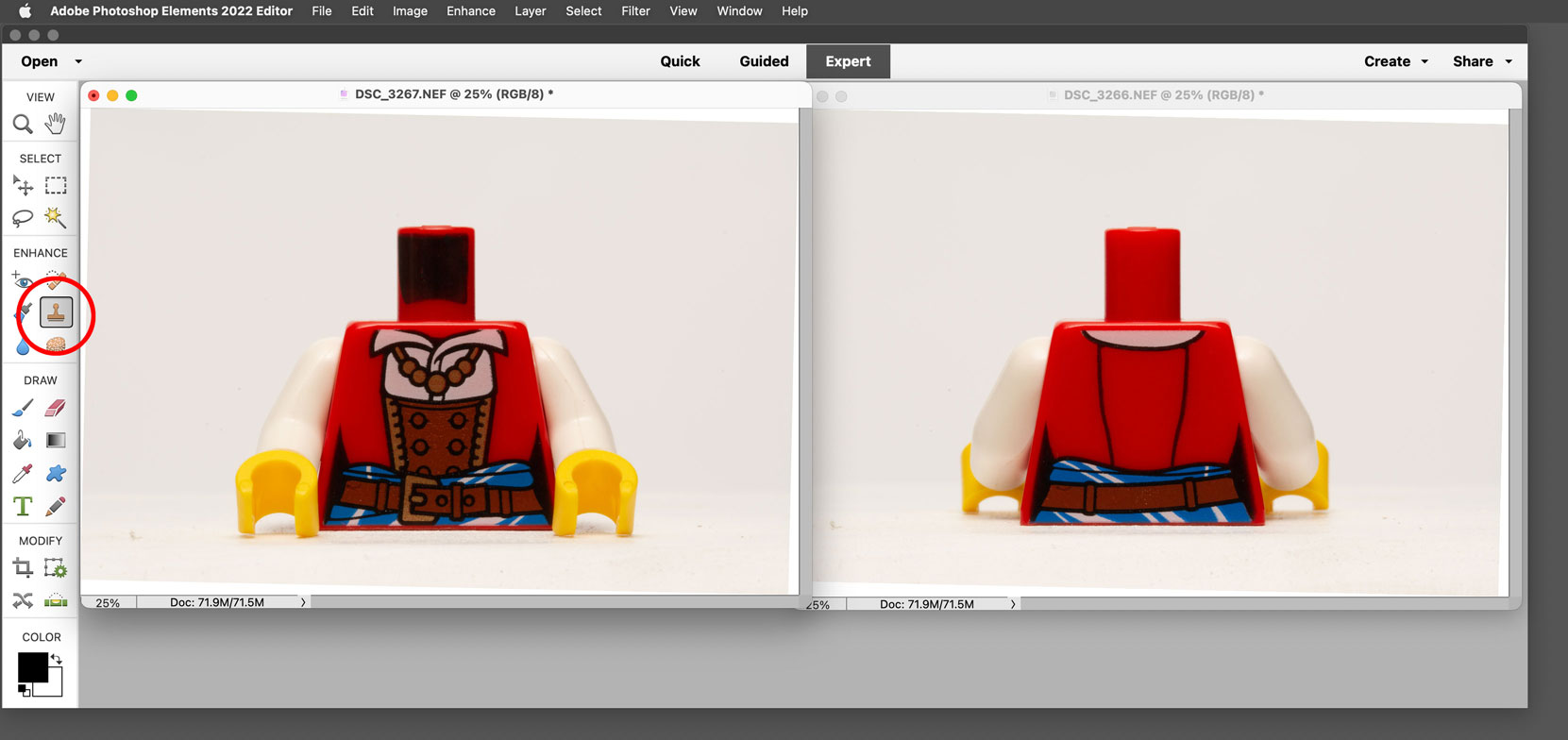Screen dimensions: 1568x740
Task: Expand status arrow in DSC_3266.NEF window
Action: 1013,604
